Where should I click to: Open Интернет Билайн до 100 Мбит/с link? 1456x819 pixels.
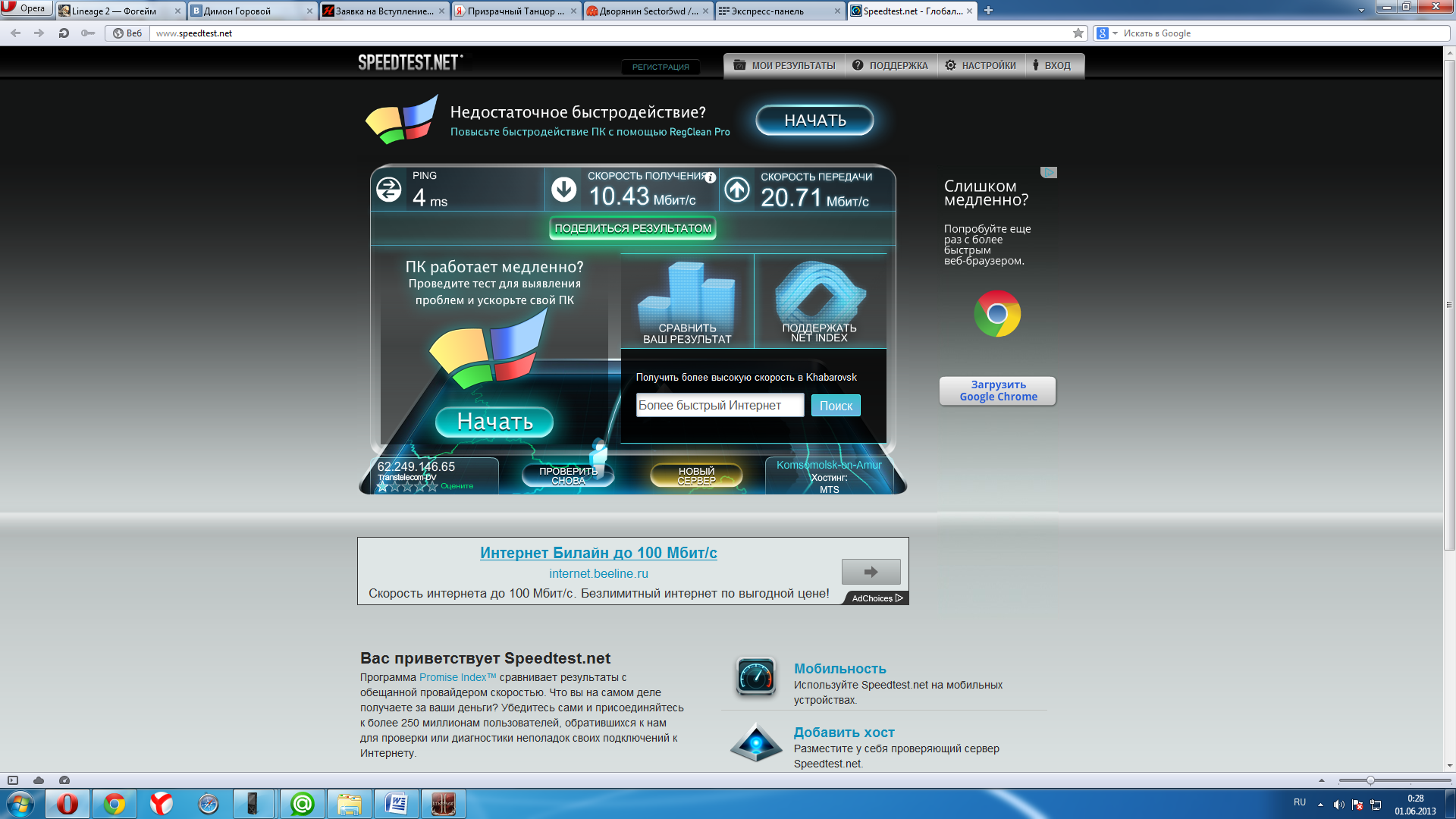click(598, 553)
